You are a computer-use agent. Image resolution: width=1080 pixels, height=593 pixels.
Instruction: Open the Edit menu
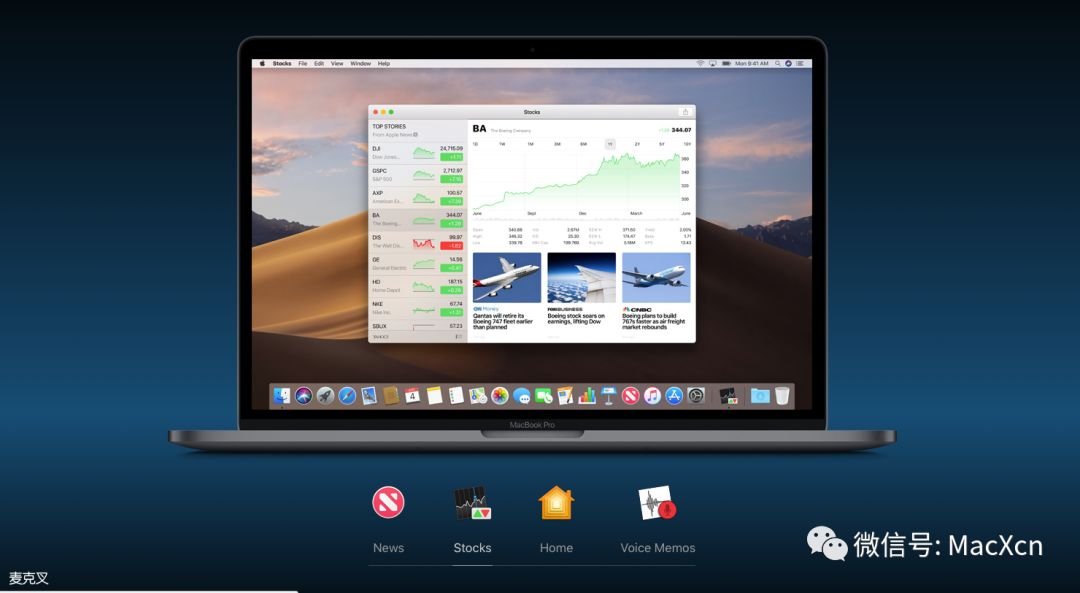[319, 63]
